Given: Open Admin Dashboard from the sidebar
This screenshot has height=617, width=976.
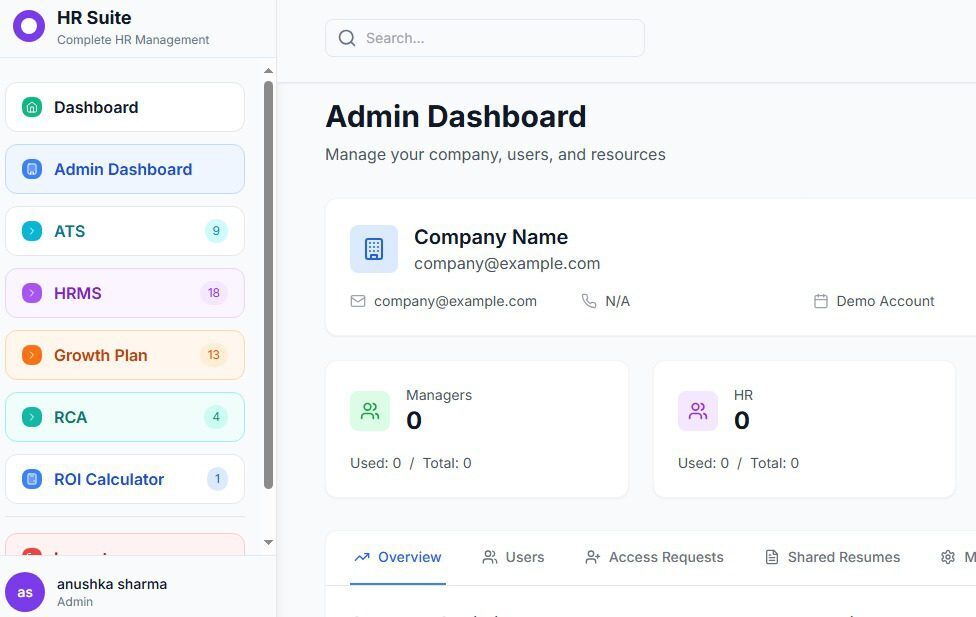Looking at the screenshot, I should tap(125, 169).
